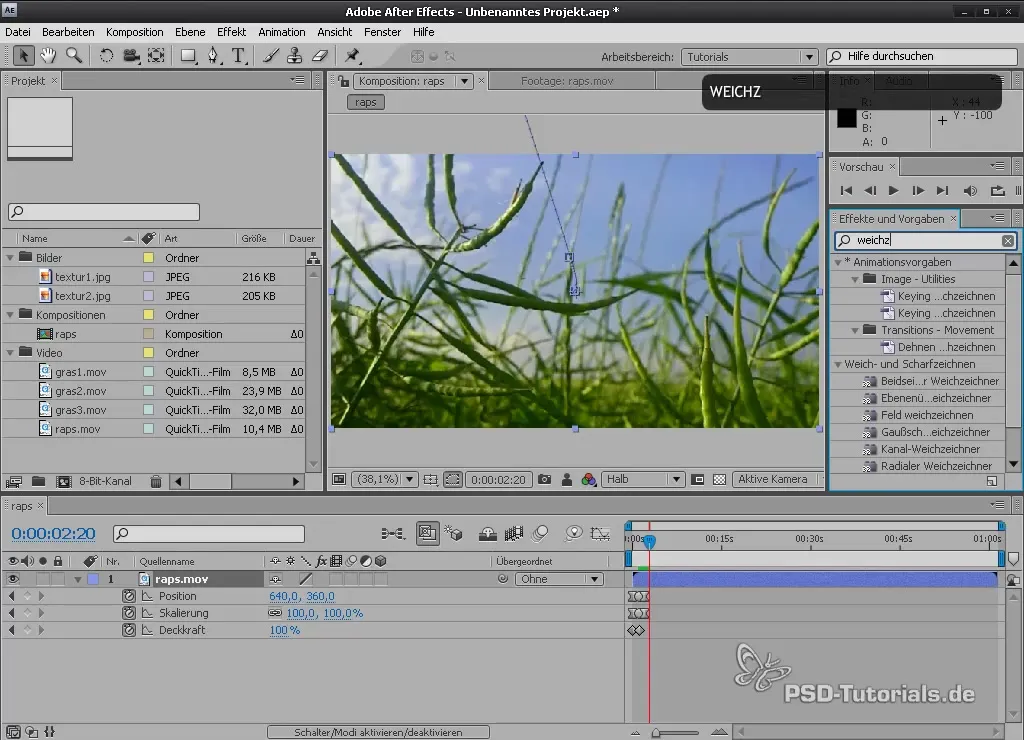Select the Clone Stamp tool

(x=295, y=56)
